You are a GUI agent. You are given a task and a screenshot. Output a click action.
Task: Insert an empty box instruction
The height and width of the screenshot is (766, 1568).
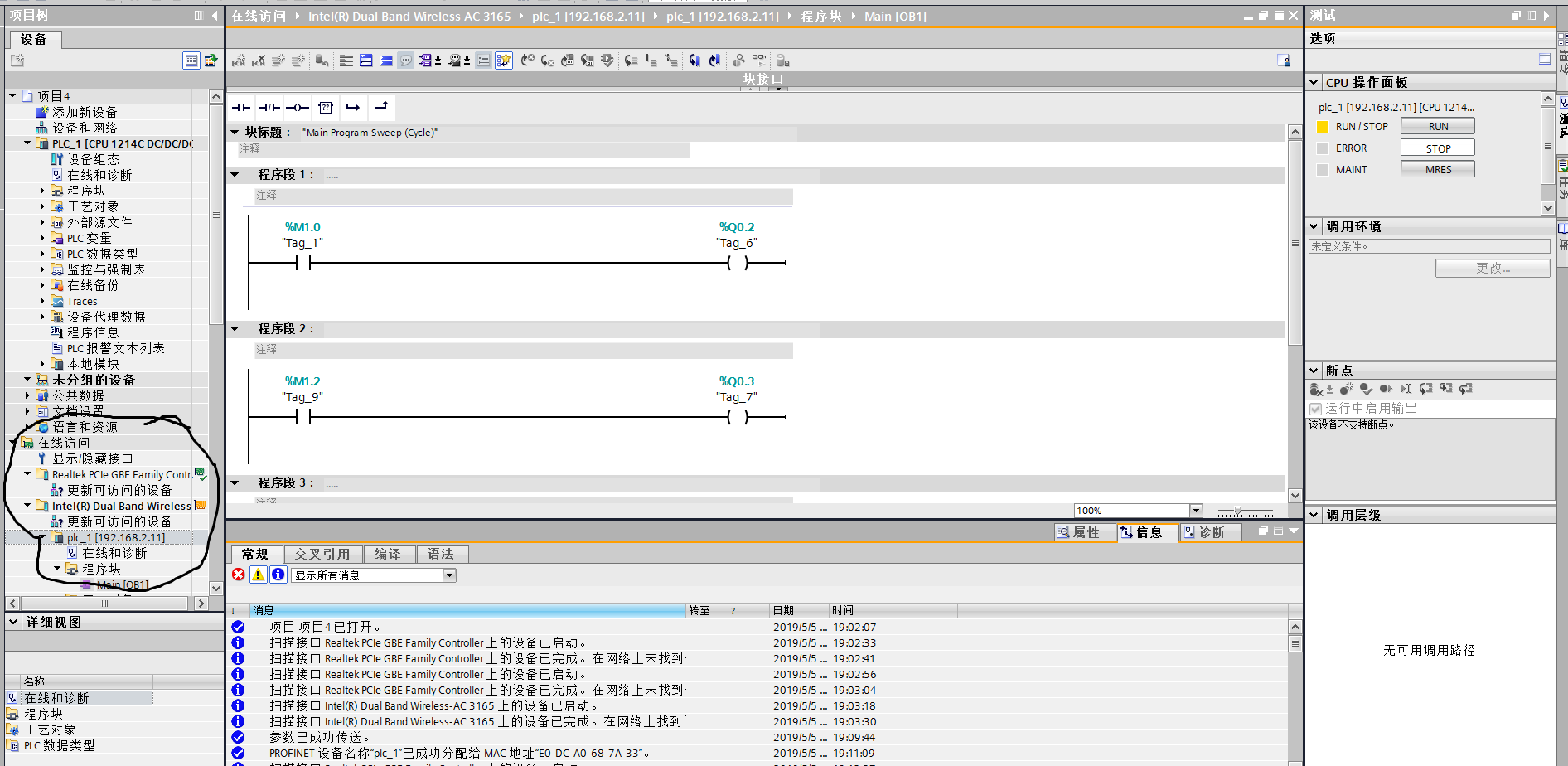[326, 108]
